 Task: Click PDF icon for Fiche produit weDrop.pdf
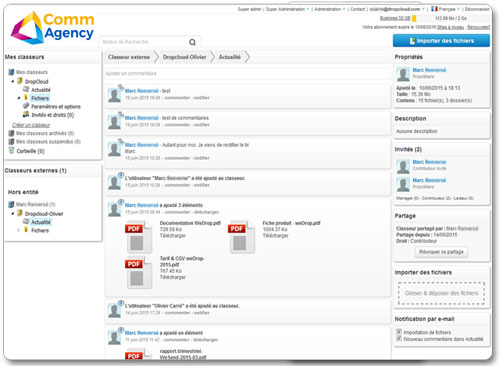tap(242, 237)
